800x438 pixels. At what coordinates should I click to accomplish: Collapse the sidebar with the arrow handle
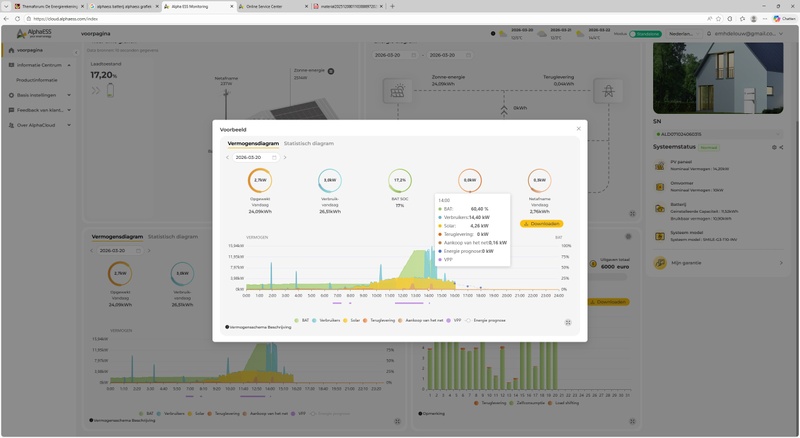click(76, 52)
